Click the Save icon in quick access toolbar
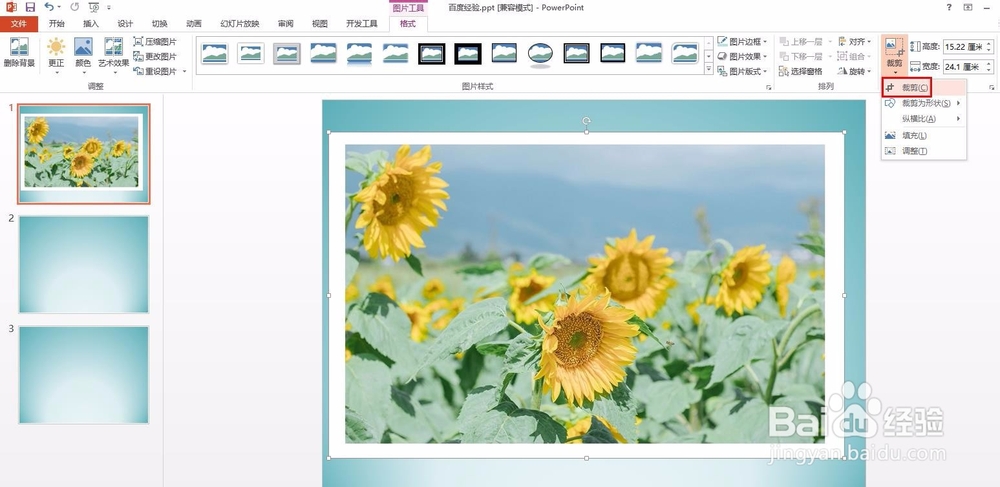Viewport: 1000px width, 487px height. [x=29, y=7]
